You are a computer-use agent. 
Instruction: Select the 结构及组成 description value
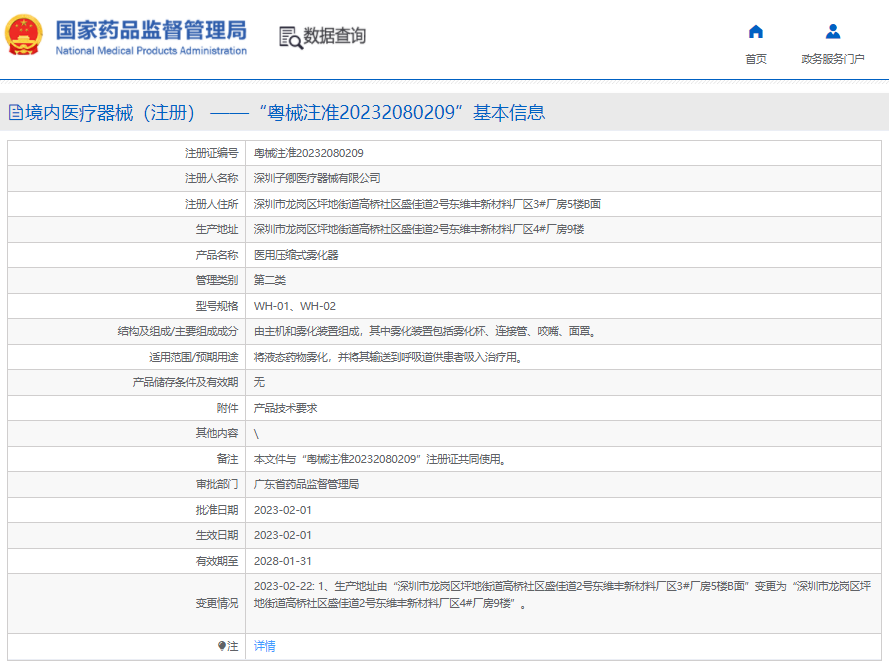click(426, 331)
